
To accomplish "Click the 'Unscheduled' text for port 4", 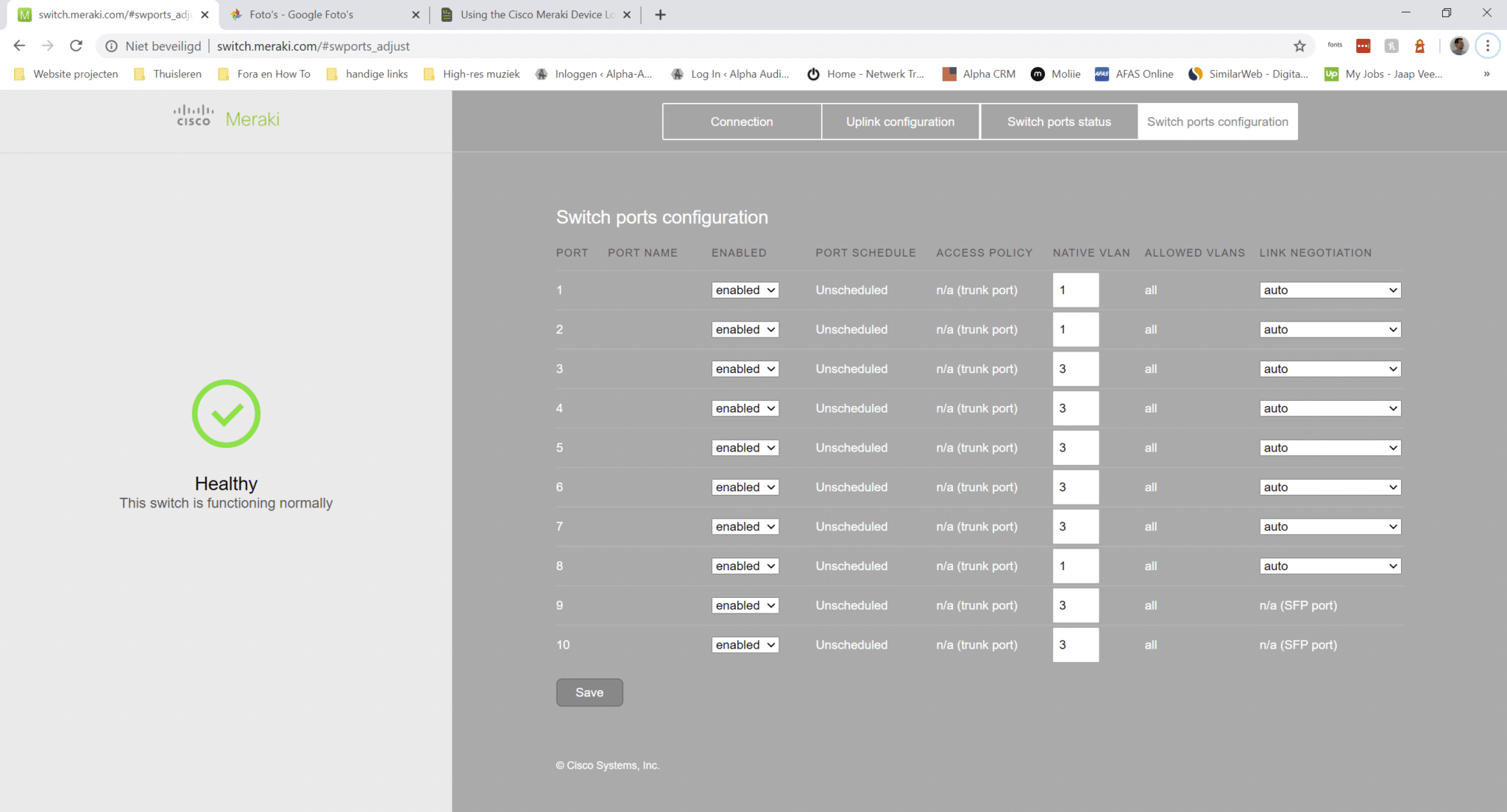I will click(851, 408).
